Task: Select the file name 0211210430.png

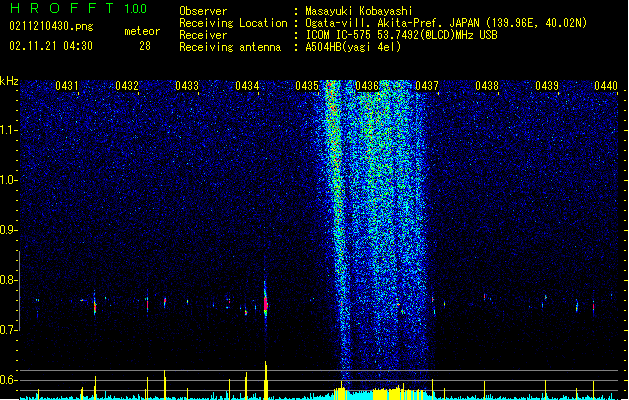Action: tap(51, 26)
